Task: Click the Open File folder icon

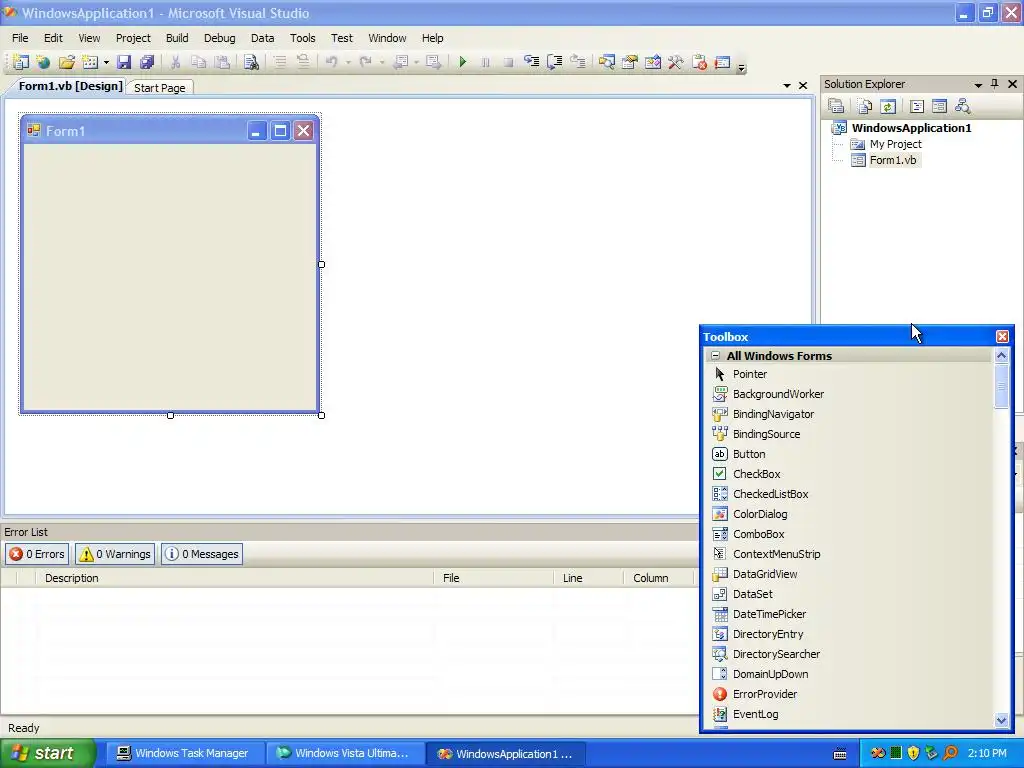Action: click(x=66, y=62)
